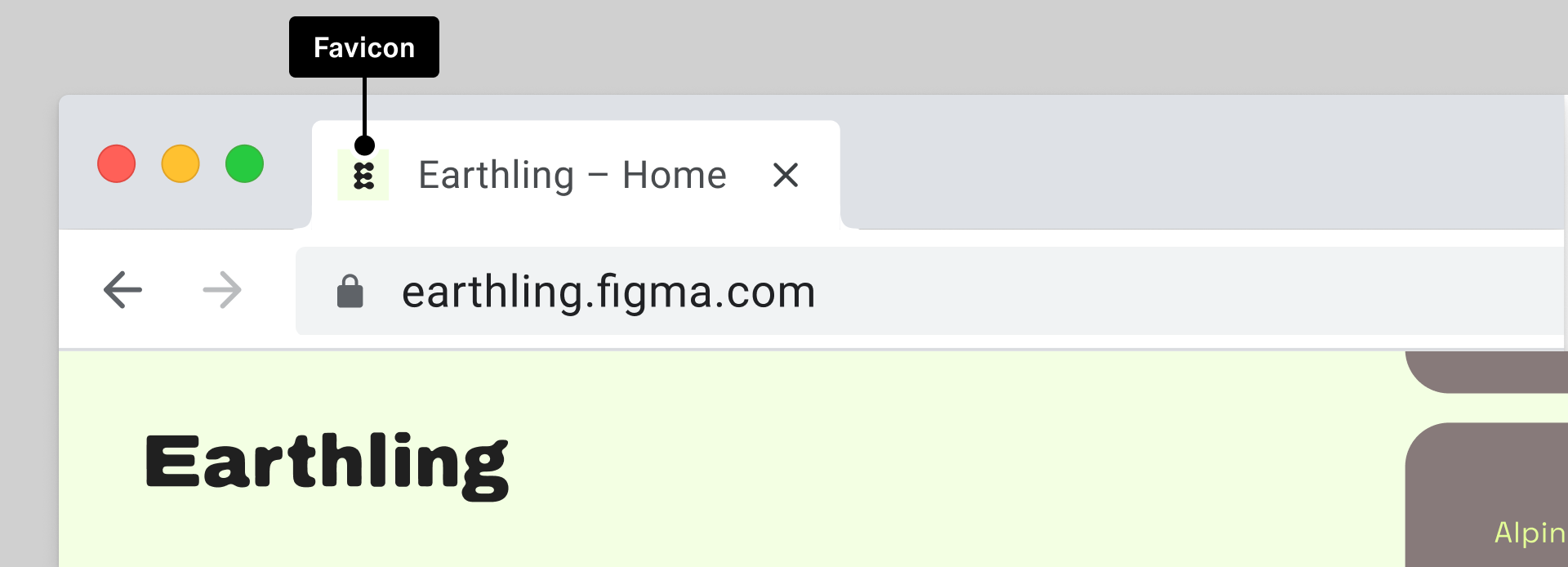
Task: Click the "Alpin" text on the brown card
Action: pos(1529,533)
